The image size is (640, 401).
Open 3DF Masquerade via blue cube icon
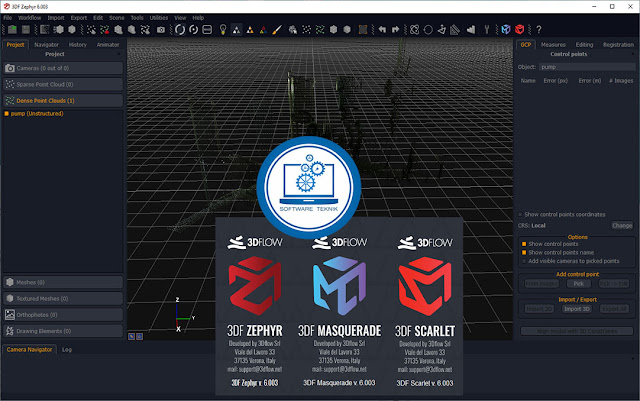tap(506, 29)
